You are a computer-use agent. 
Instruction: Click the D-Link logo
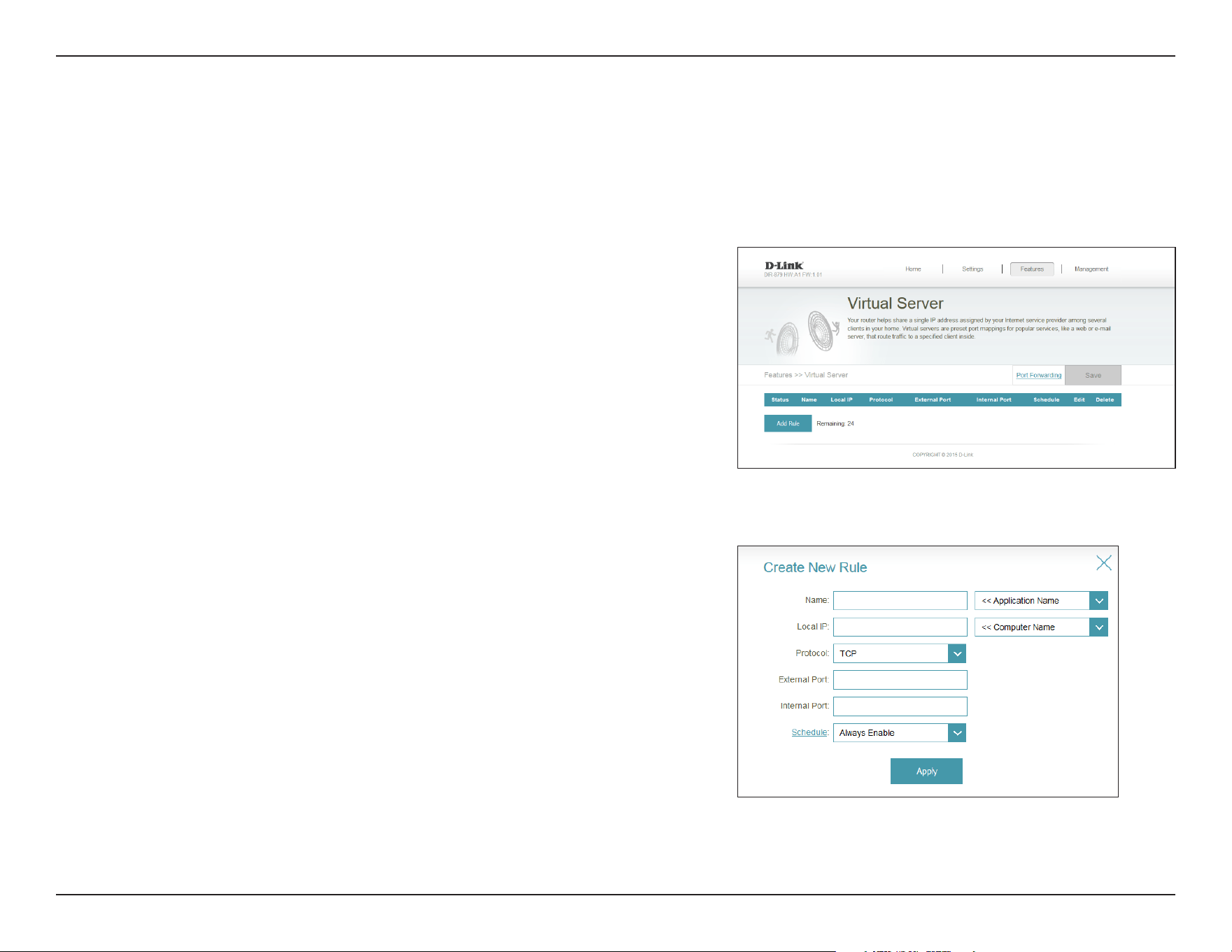click(784, 266)
